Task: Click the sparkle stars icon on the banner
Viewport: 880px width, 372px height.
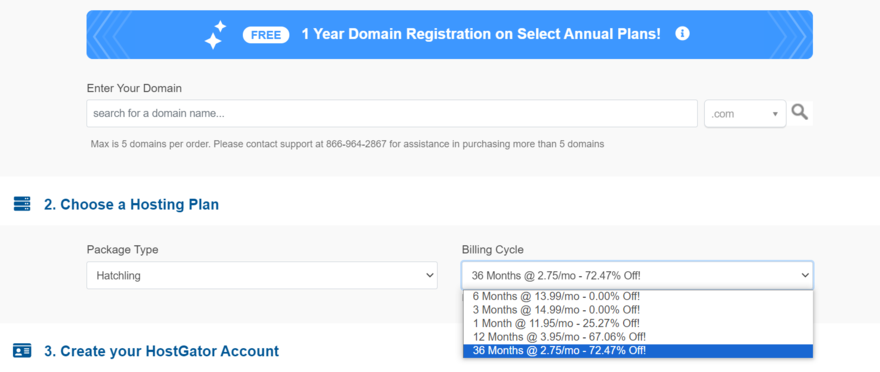Action: click(x=215, y=35)
